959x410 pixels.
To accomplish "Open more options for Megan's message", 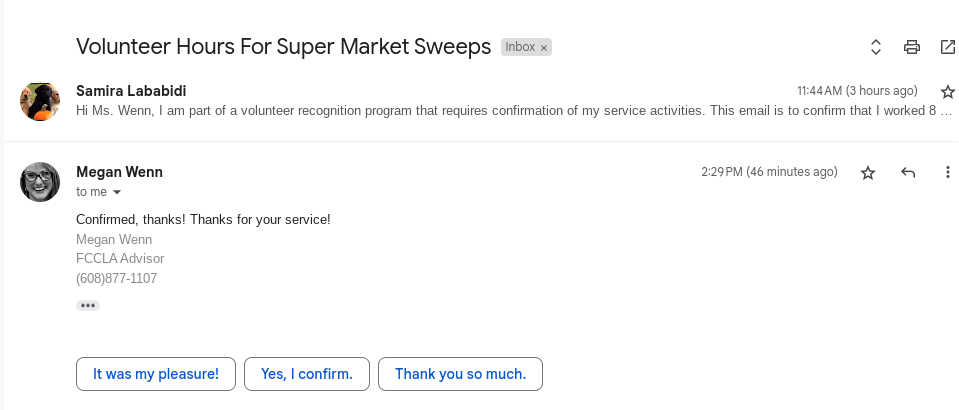I will [948, 173].
